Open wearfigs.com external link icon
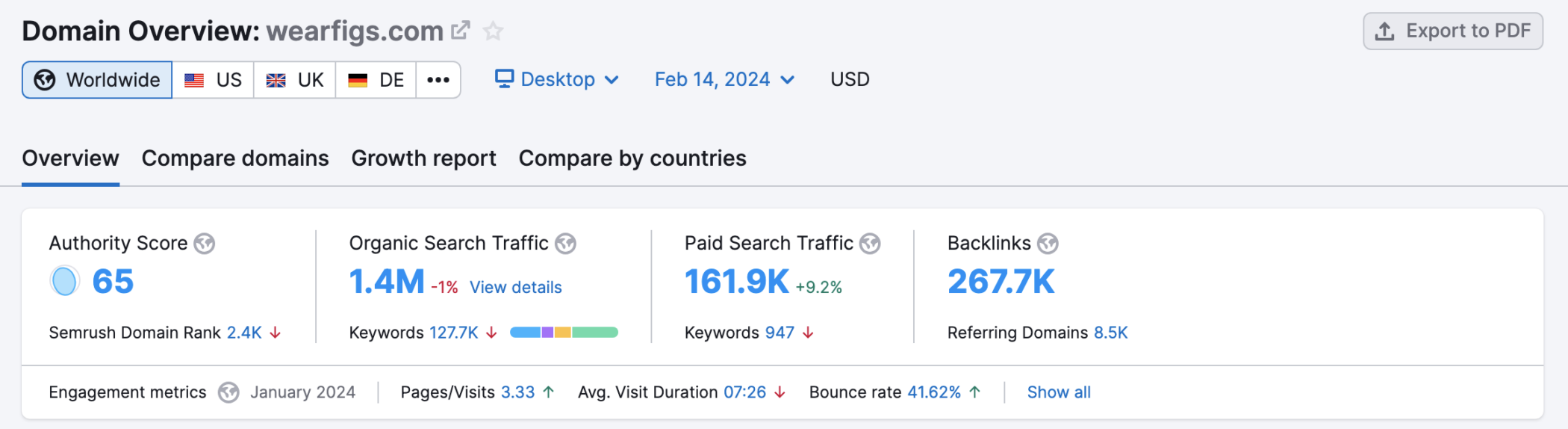The height and width of the screenshot is (429, 1568). (460, 31)
